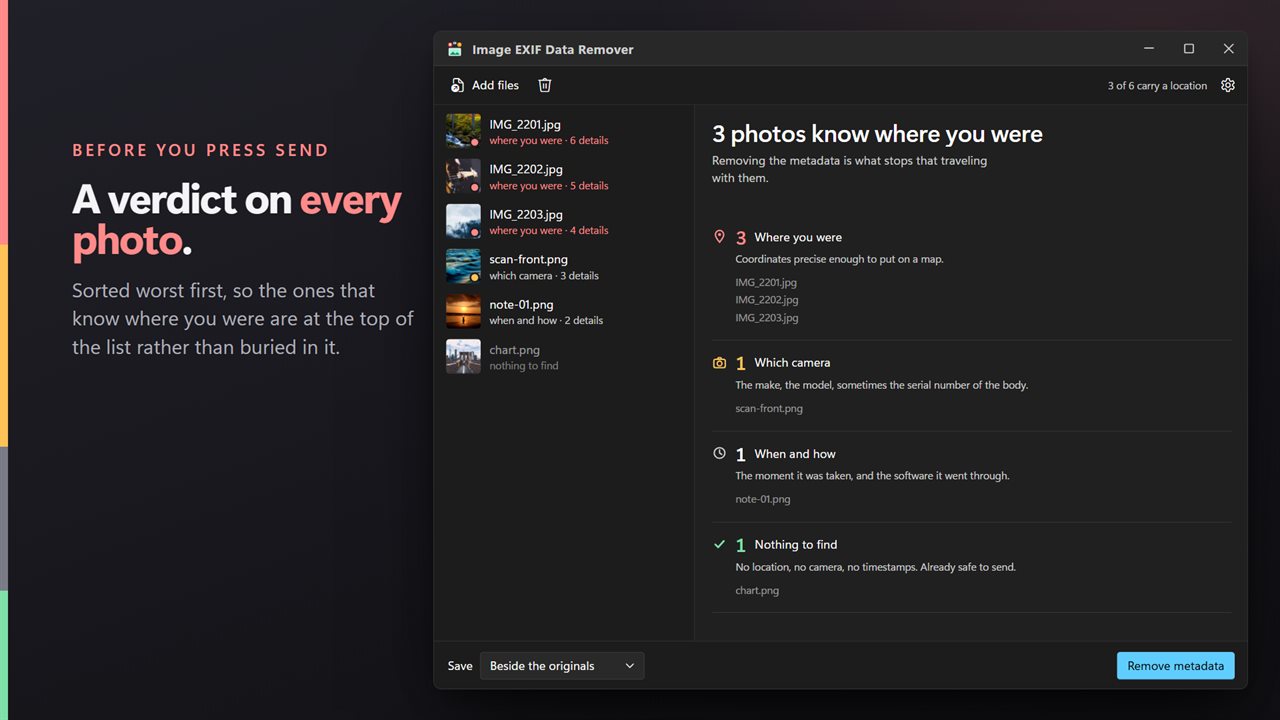Click IMG_2202.jpg in the Where you were section

click(767, 300)
